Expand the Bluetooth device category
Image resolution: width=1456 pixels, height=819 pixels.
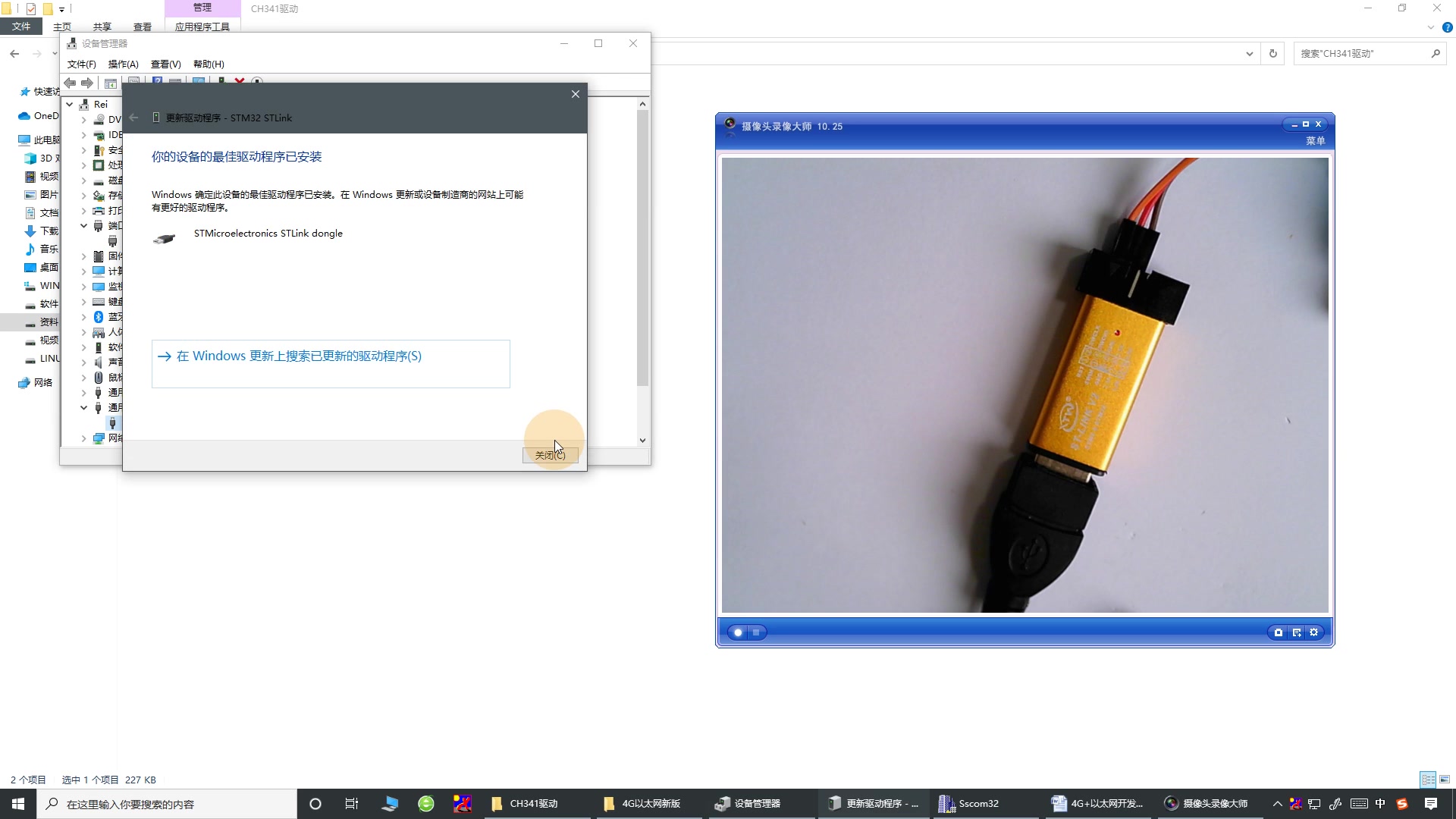click(84, 317)
